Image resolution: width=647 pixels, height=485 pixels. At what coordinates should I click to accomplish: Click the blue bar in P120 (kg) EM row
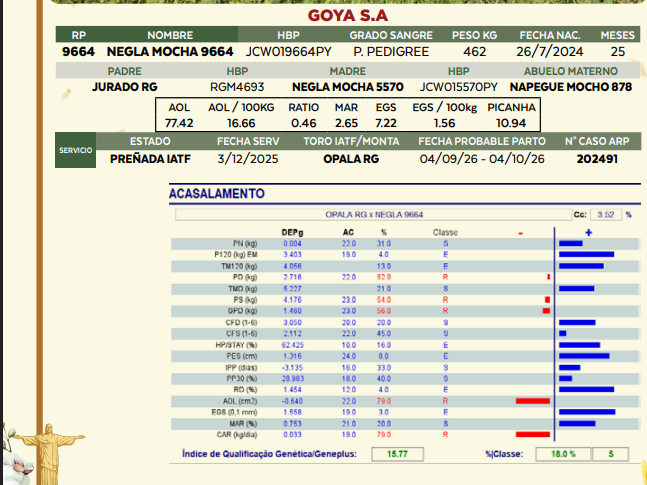(x=586, y=255)
